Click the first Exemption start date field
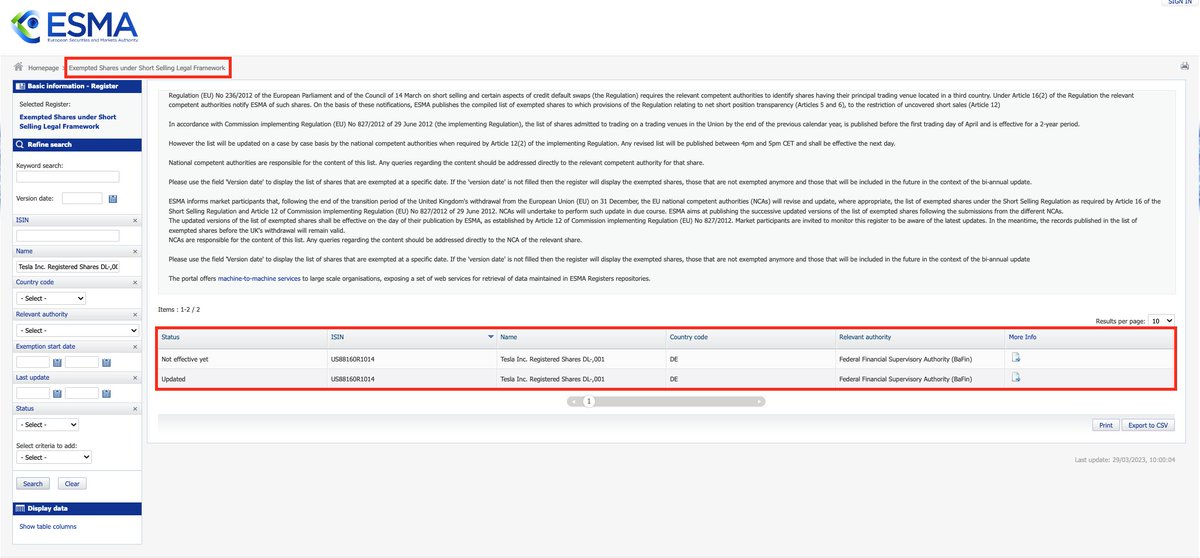The height and width of the screenshot is (558, 1200). coord(33,362)
